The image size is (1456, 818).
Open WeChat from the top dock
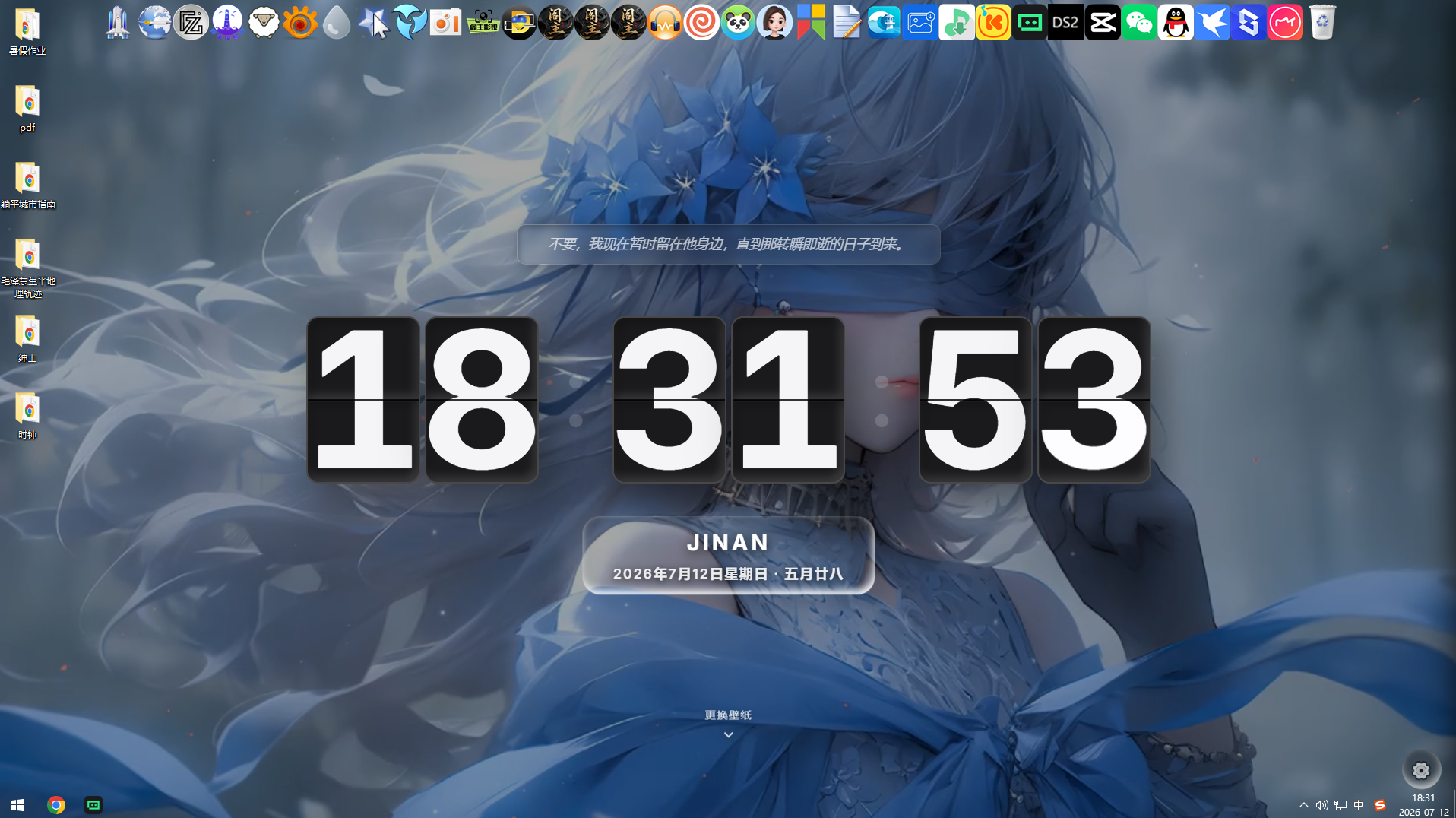click(1139, 22)
